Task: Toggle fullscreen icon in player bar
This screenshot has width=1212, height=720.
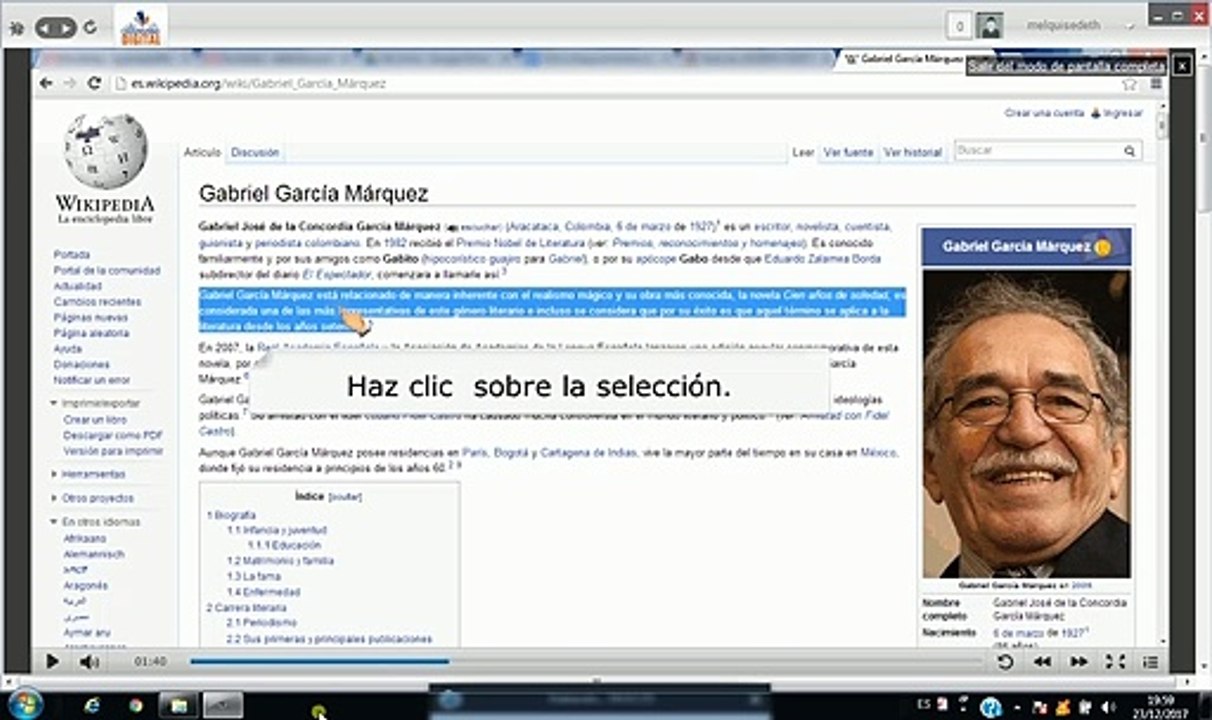Action: 1115,661
